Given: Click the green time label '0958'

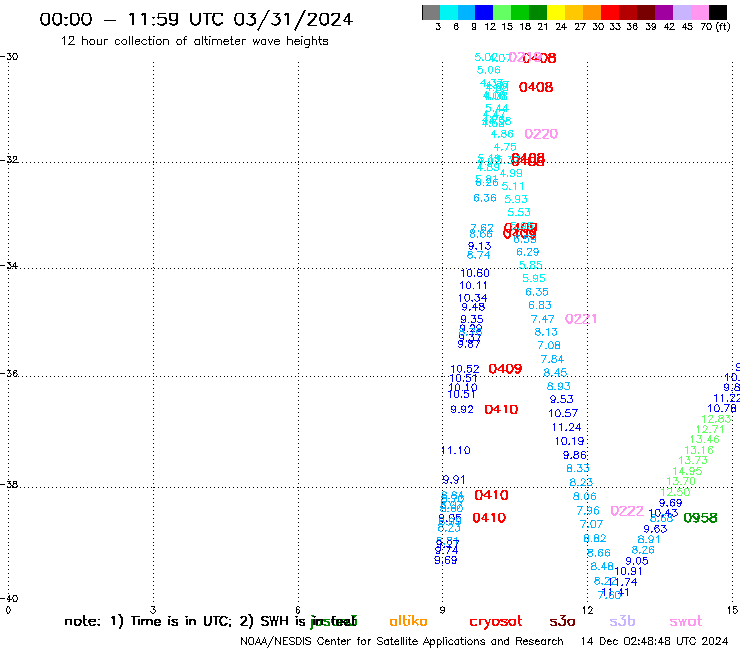Looking at the screenshot, I should [700, 518].
